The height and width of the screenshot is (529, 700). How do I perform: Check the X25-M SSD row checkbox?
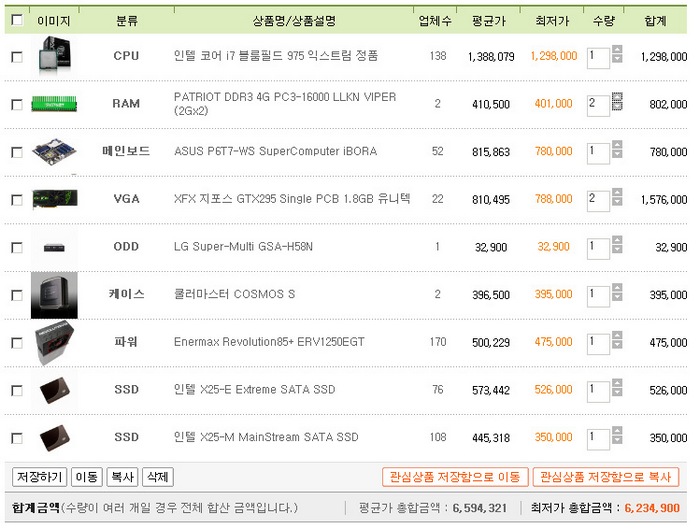[17, 438]
